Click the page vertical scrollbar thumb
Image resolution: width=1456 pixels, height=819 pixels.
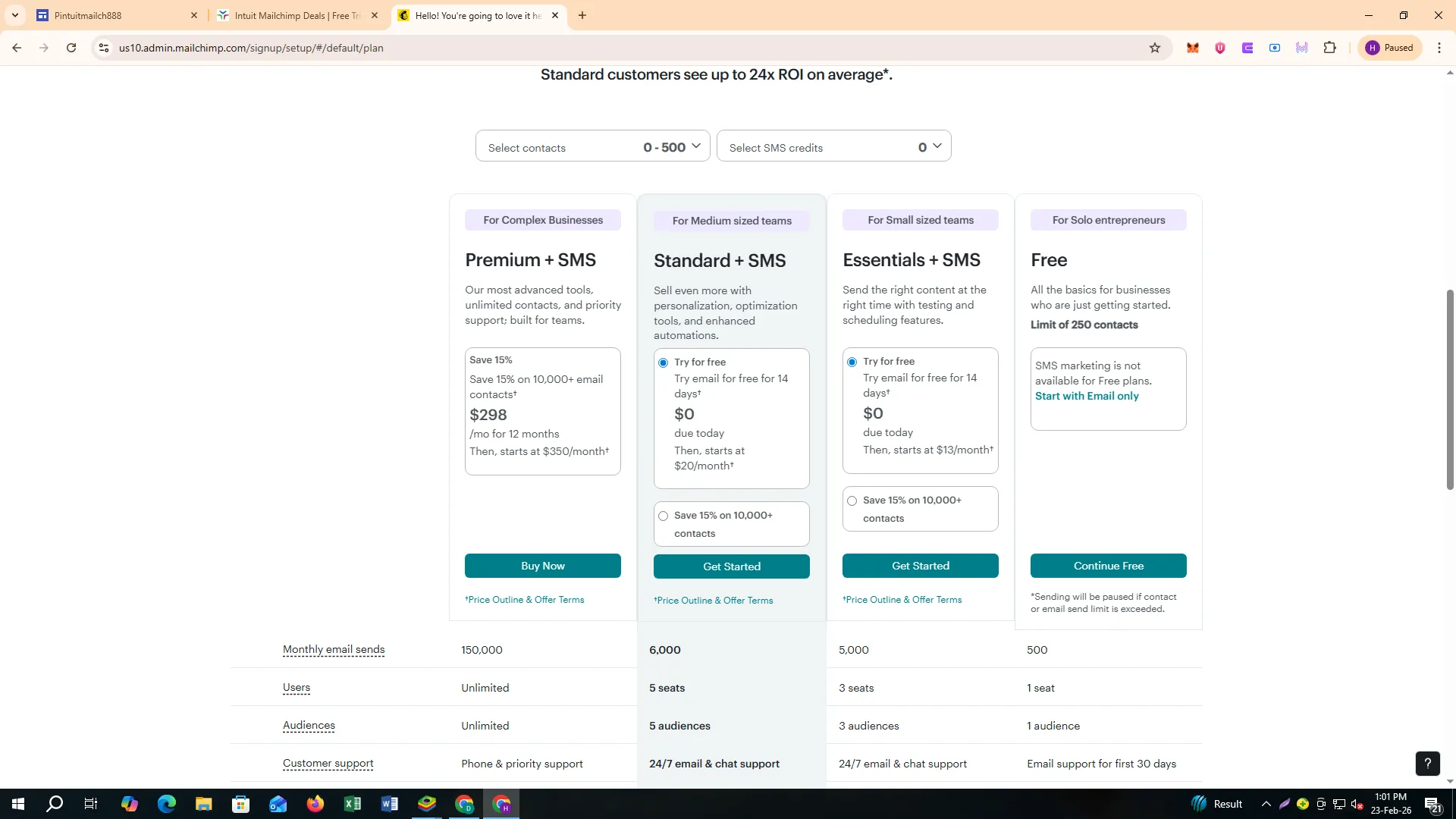pos(1450,390)
